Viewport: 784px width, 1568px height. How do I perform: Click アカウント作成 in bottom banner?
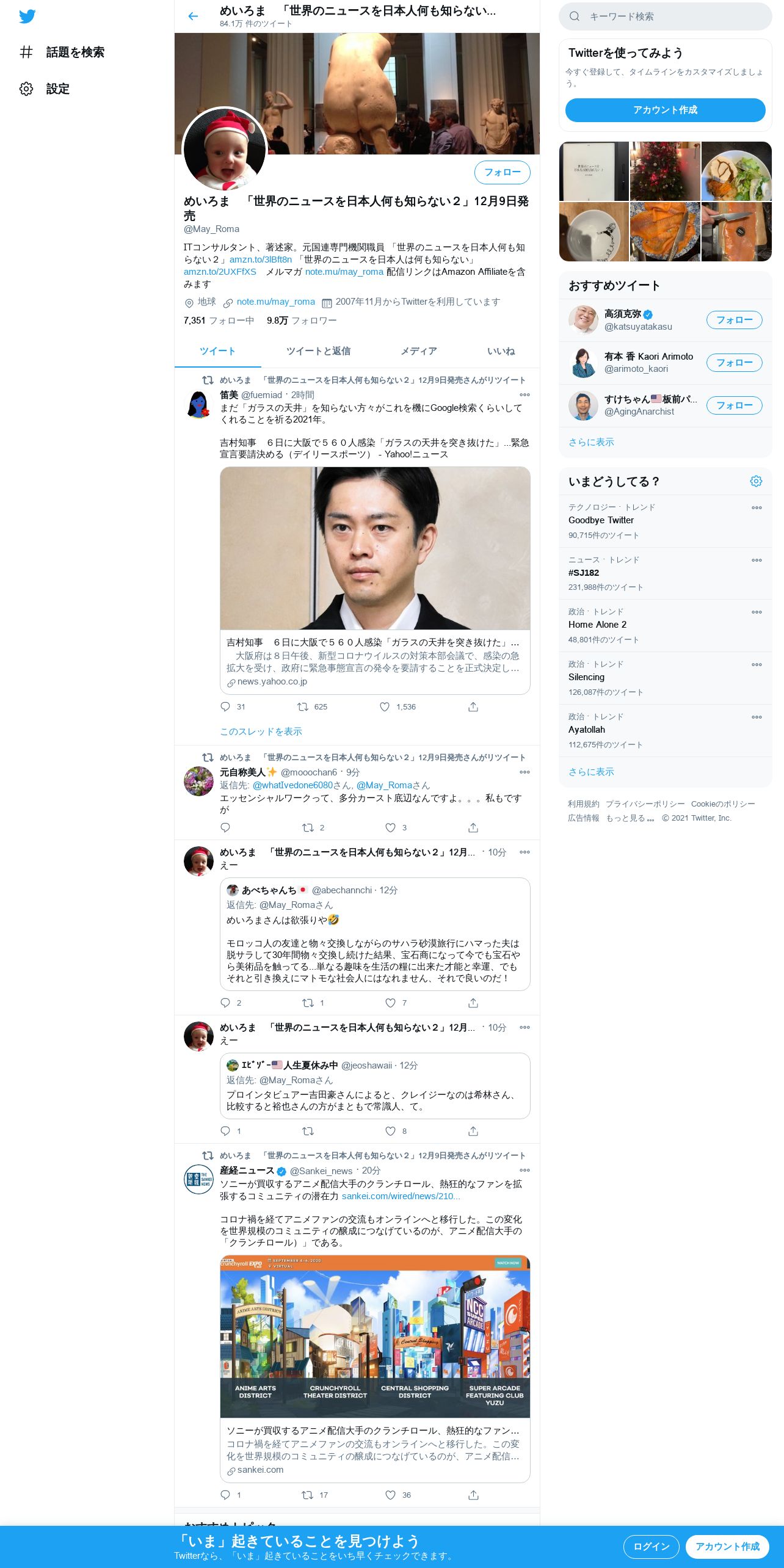pyautogui.click(x=727, y=1547)
